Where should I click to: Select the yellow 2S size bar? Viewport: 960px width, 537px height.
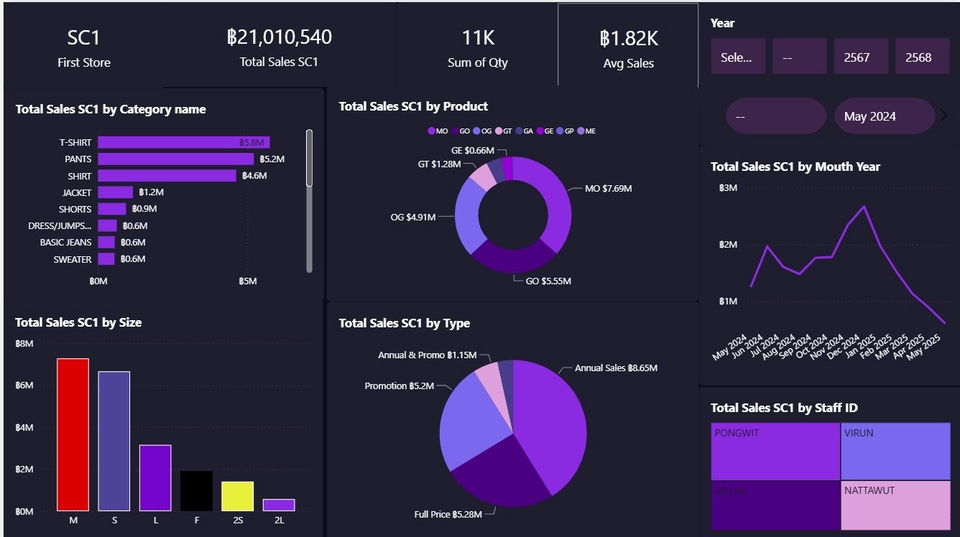click(x=237, y=496)
